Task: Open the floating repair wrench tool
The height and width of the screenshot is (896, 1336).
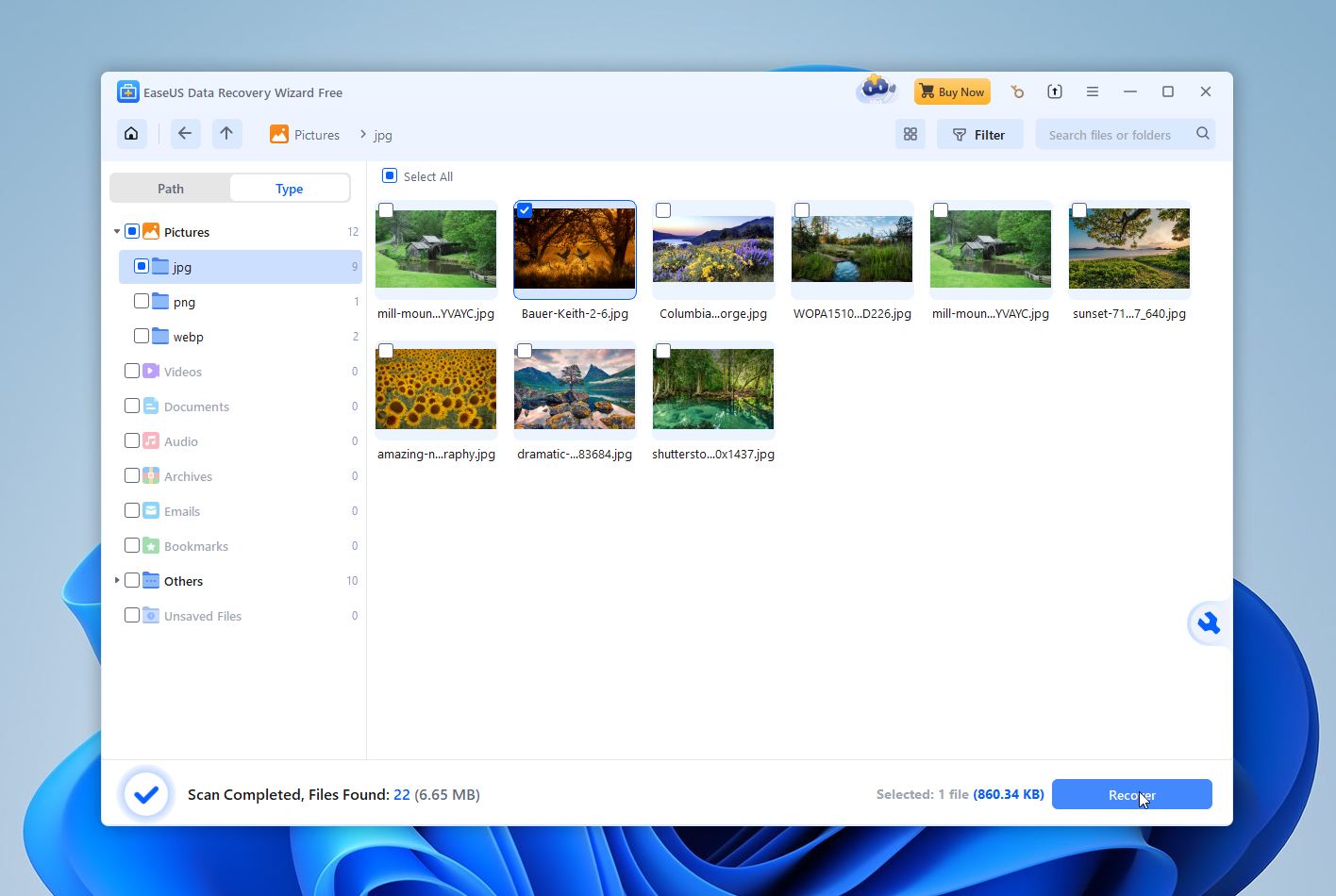Action: [1208, 623]
